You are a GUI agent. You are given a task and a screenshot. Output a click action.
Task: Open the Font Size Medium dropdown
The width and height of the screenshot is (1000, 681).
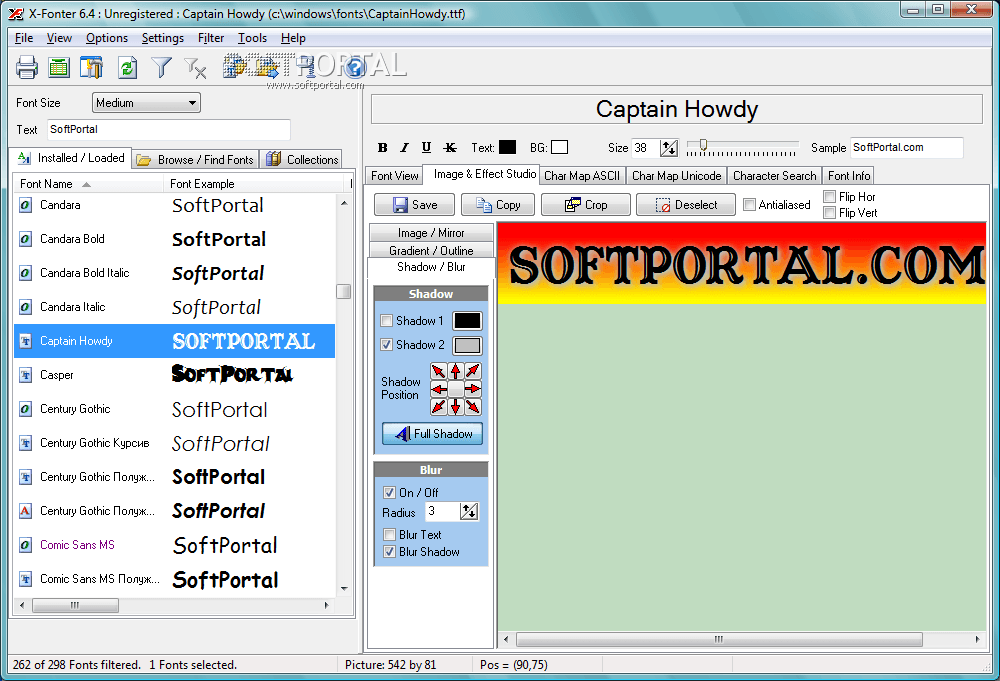[x=147, y=103]
